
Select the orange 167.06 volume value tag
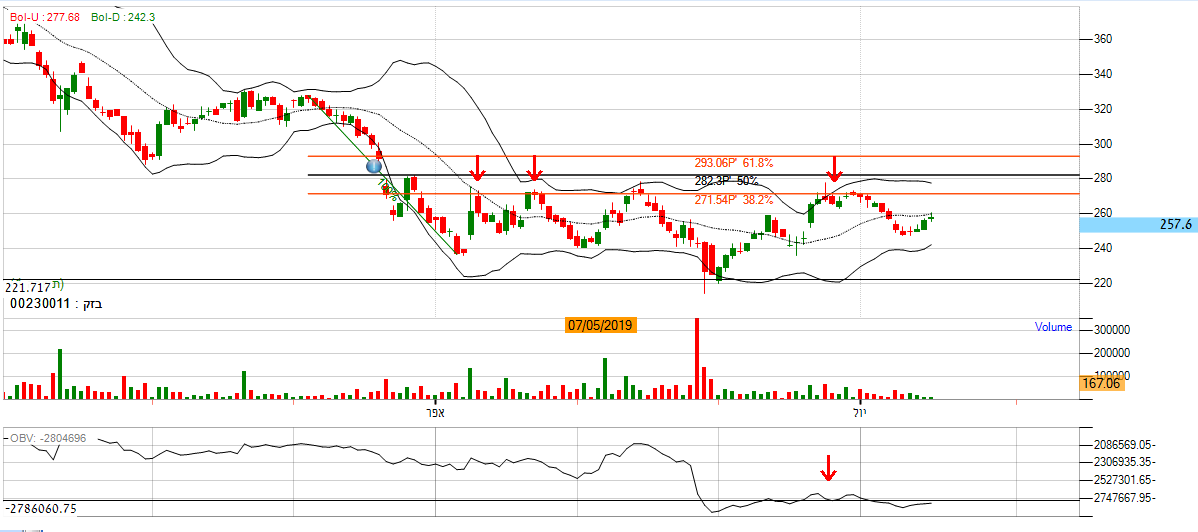(1098, 383)
